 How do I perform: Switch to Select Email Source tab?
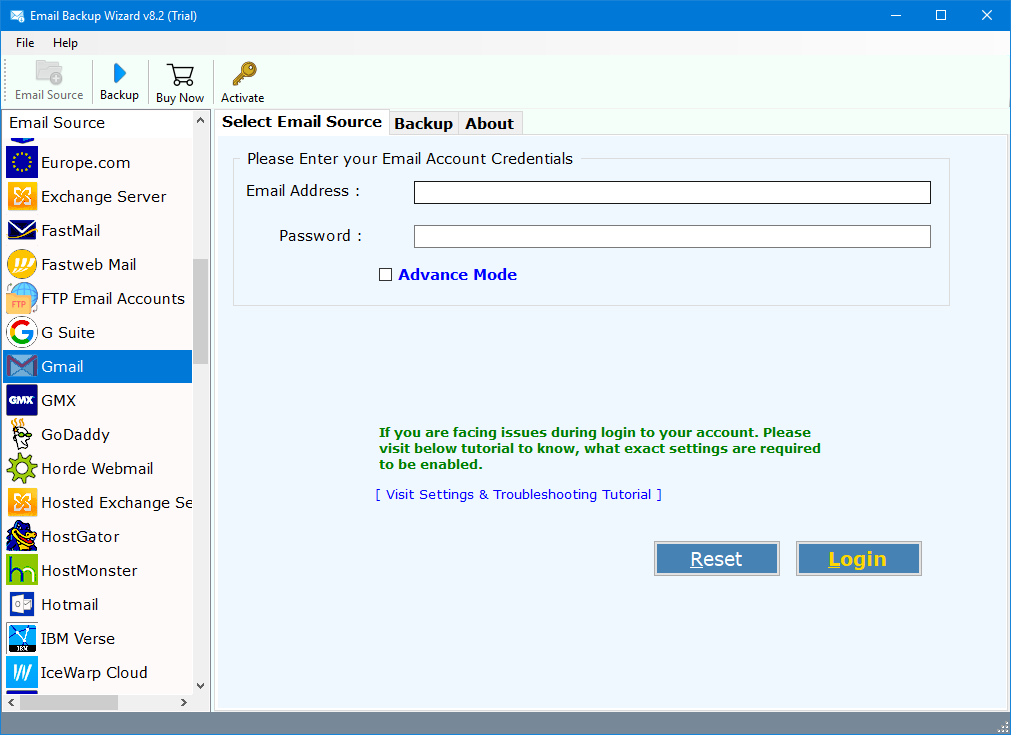tap(302, 122)
